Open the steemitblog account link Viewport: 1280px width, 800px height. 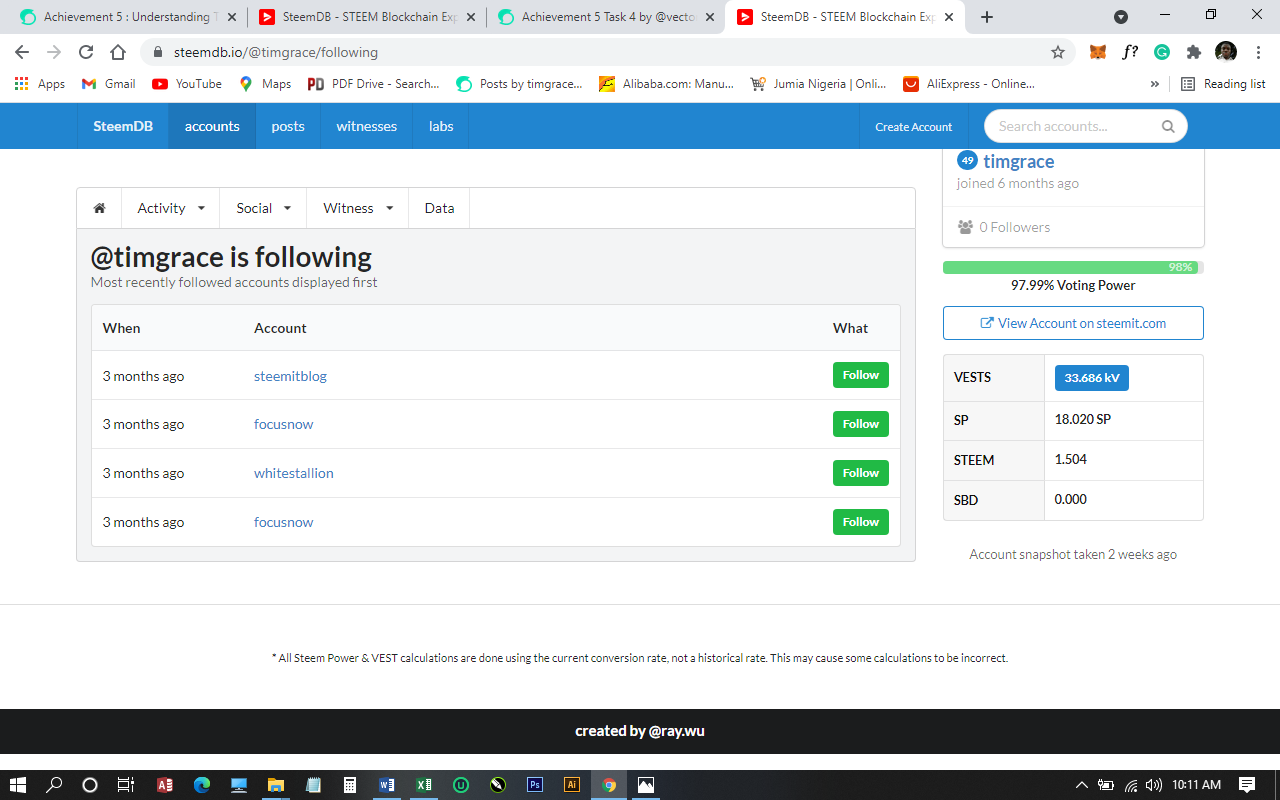(x=290, y=376)
